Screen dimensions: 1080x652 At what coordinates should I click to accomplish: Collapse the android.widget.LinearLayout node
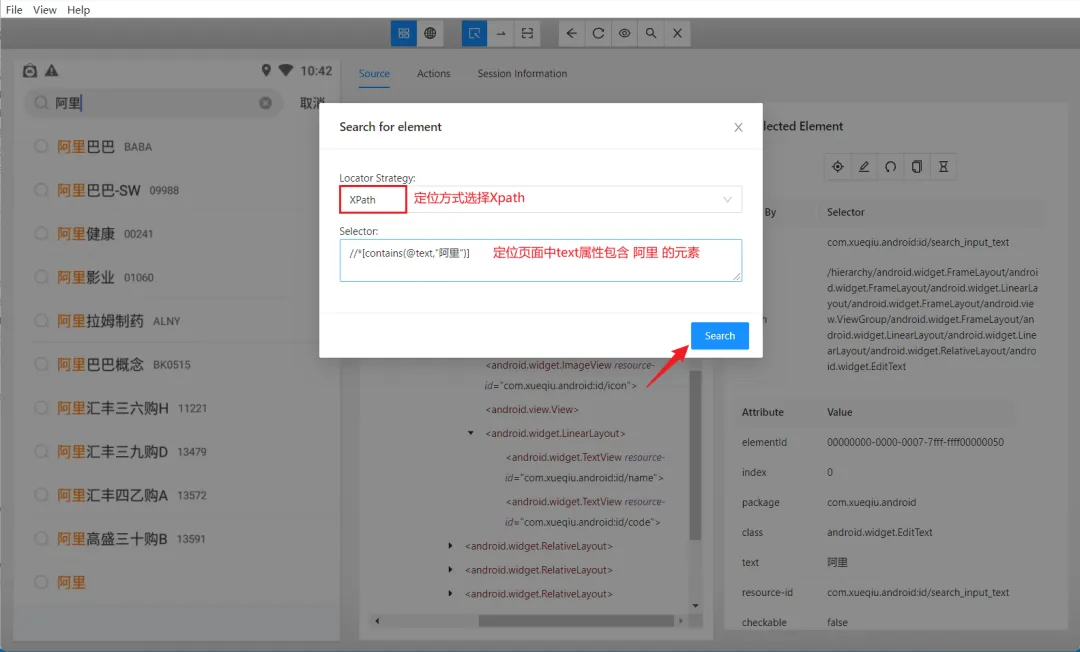[470, 433]
